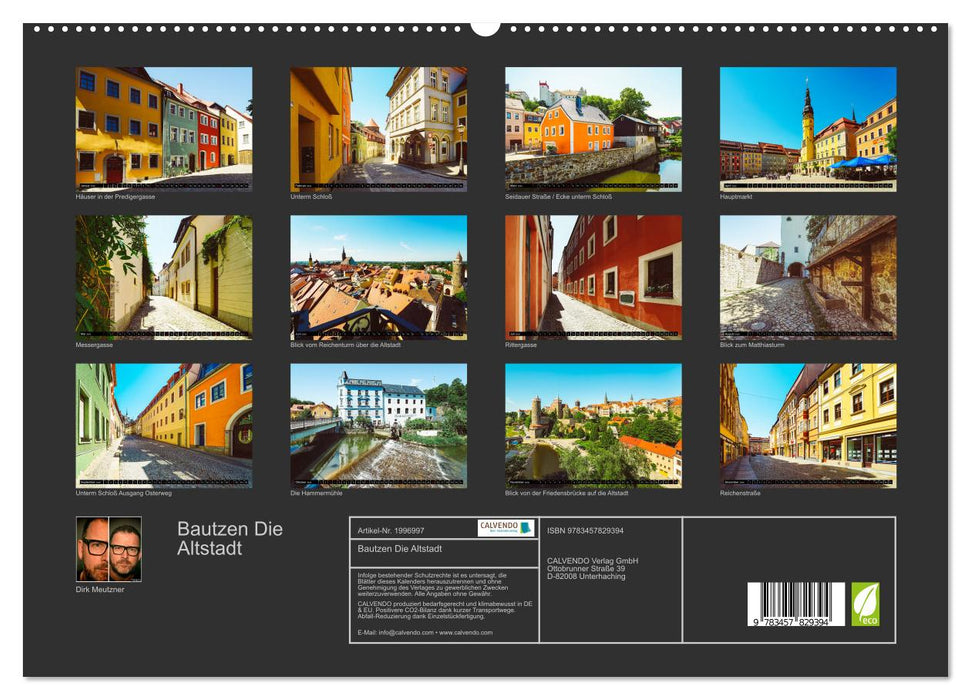Click the email link info@calvendo.com
Viewport: 971px width, 700px height.
point(409,632)
